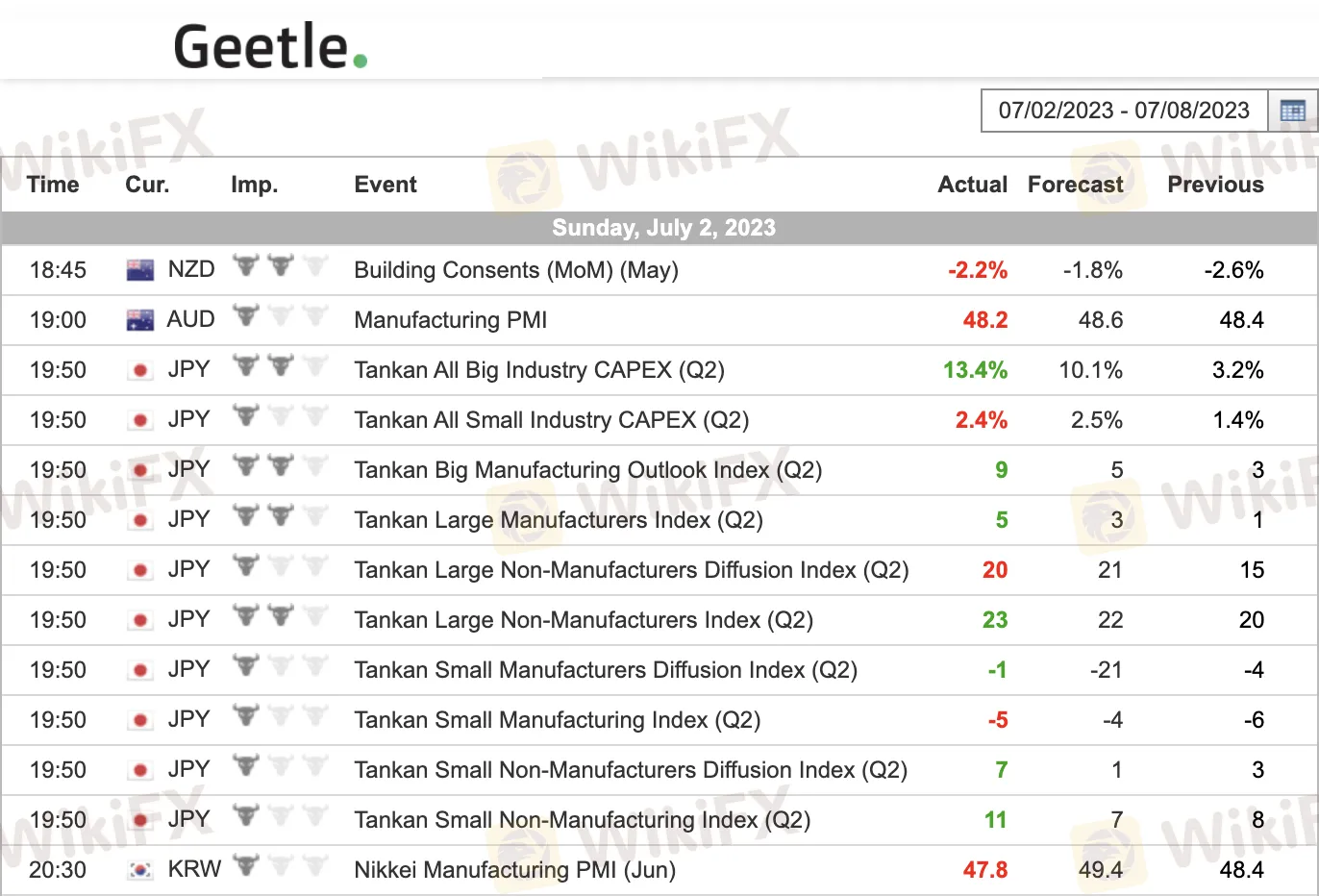Click the Geetle logo
Image resolution: width=1319 pixels, height=896 pixels.
click(x=270, y=47)
